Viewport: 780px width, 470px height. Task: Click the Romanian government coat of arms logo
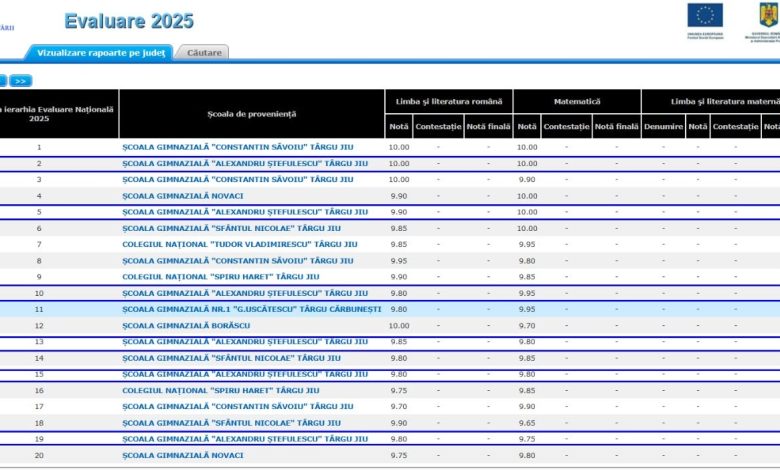click(x=769, y=15)
